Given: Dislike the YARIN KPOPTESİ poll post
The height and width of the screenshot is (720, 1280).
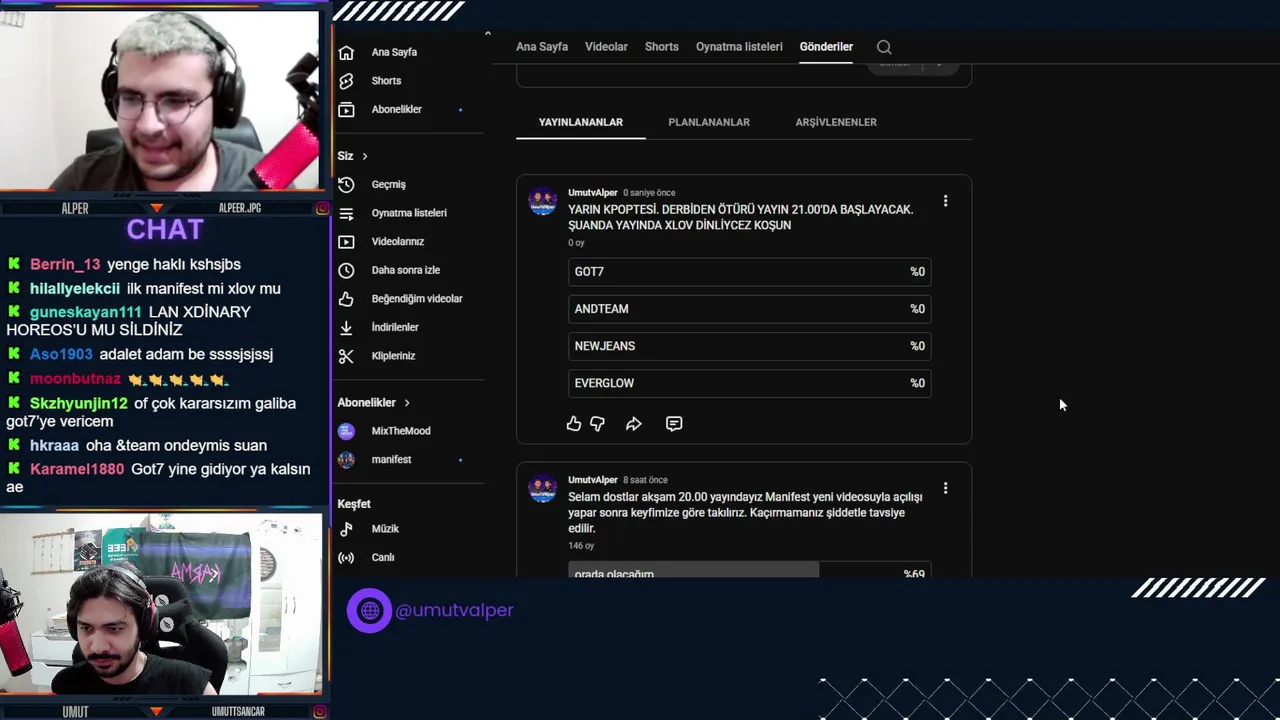Looking at the screenshot, I should [x=597, y=424].
